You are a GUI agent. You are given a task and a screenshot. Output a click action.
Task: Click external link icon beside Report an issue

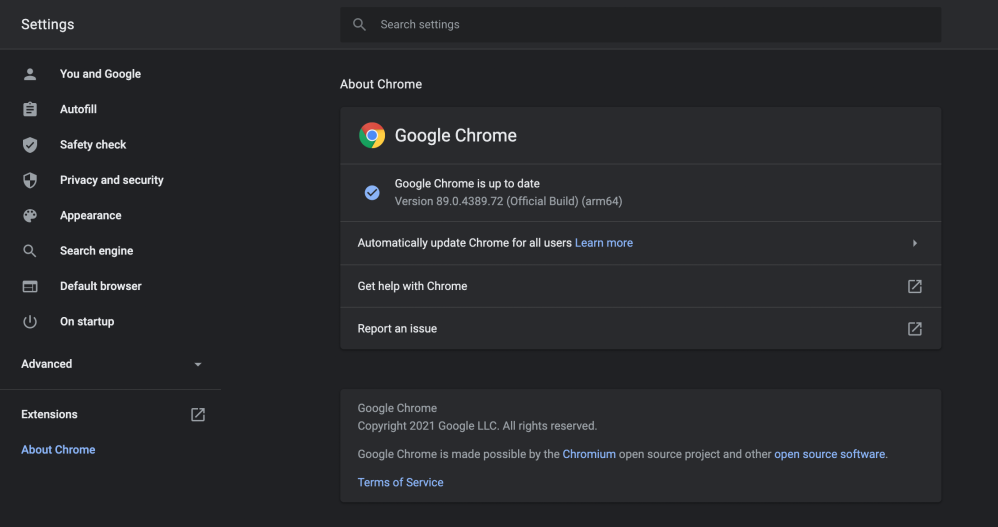(914, 329)
